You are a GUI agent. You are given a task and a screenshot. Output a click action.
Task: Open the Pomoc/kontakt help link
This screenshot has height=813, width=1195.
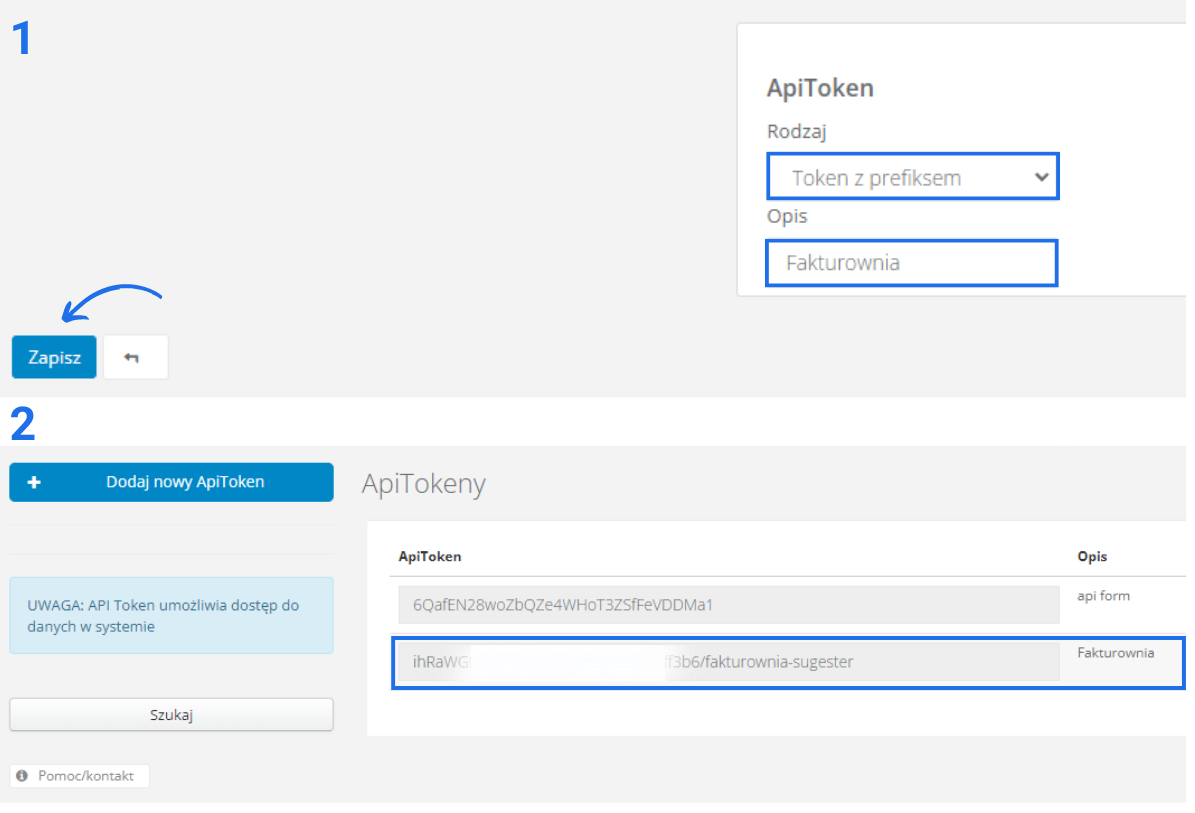point(85,776)
